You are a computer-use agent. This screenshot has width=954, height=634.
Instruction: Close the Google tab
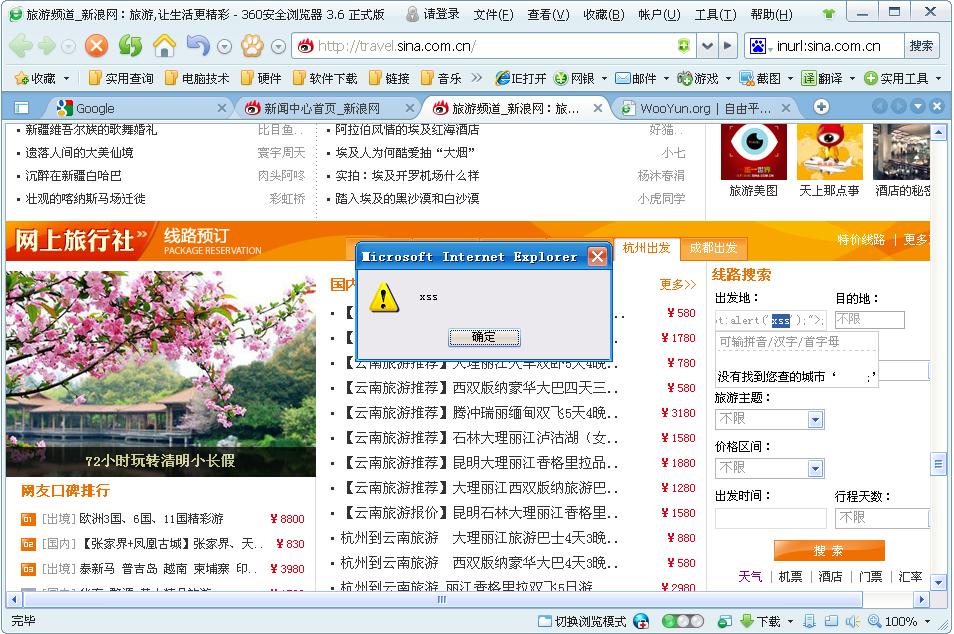pos(221,108)
